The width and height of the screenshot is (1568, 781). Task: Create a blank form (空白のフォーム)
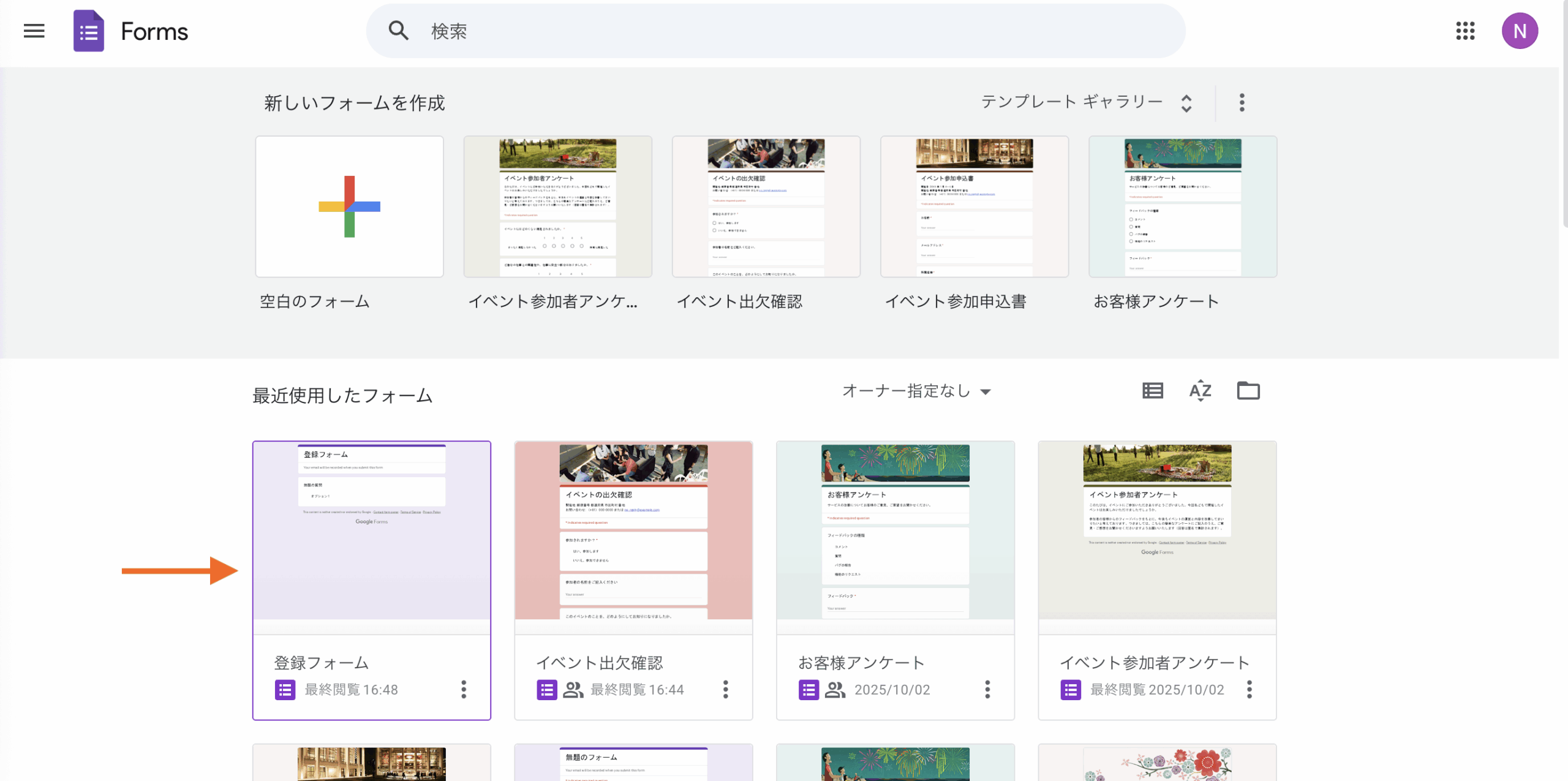[x=349, y=206]
